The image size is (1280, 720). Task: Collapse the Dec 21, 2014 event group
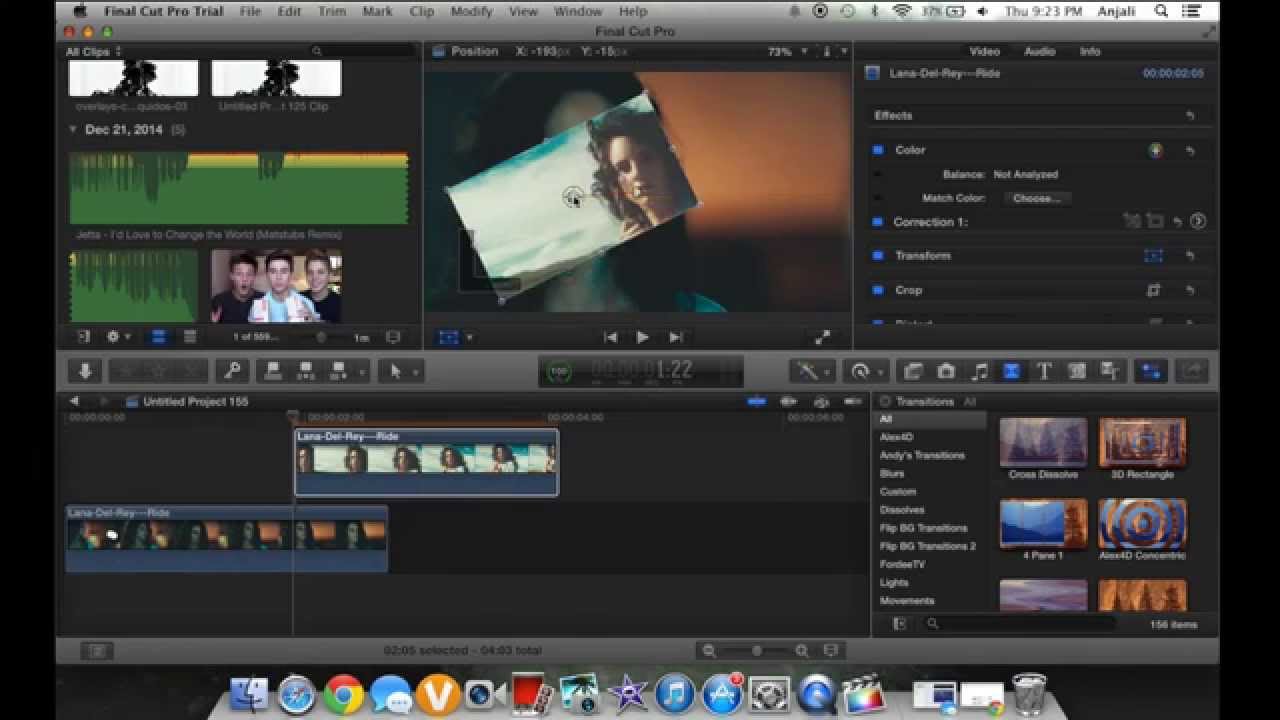(x=73, y=130)
